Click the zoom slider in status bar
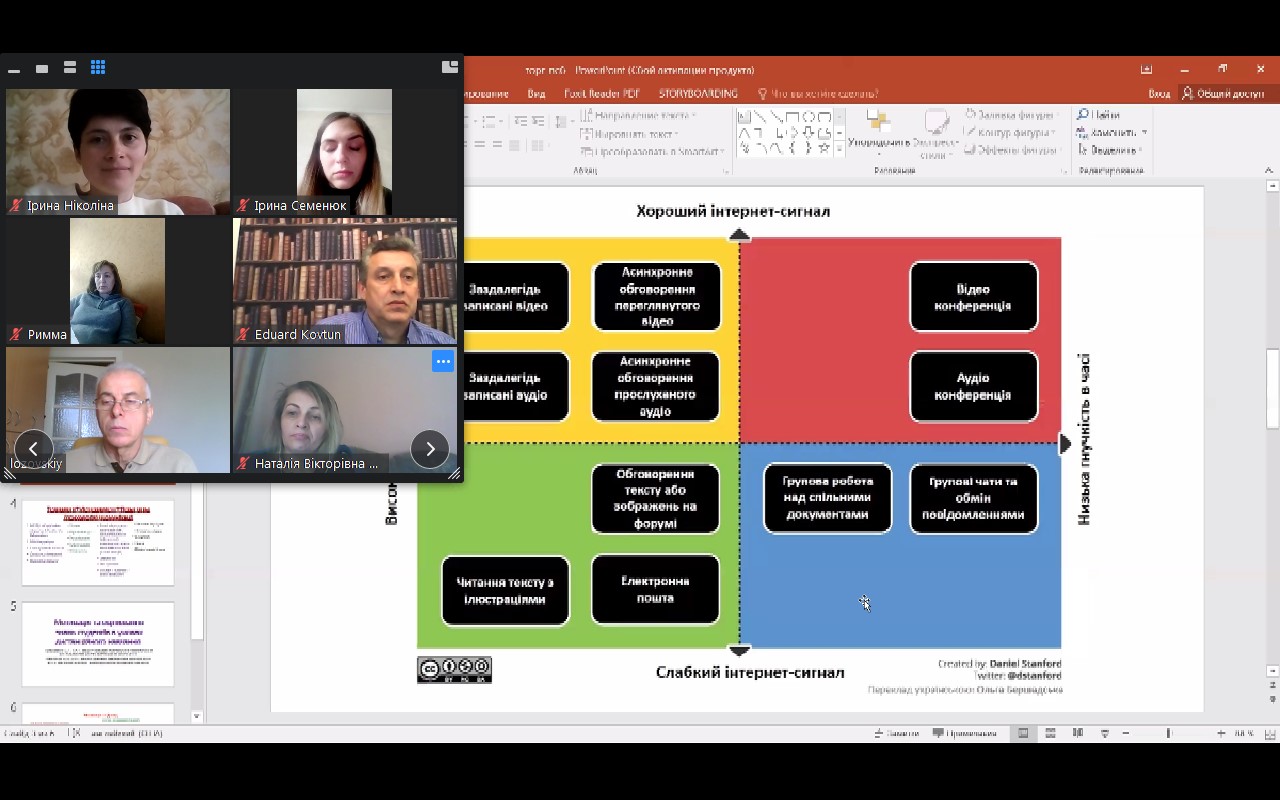Image resolution: width=1280 pixels, height=800 pixels. pos(1170,733)
